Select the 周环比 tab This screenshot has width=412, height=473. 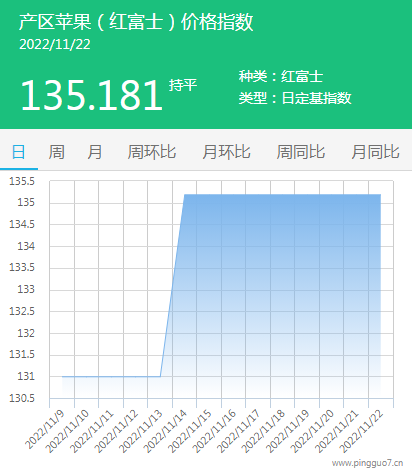click(x=152, y=152)
